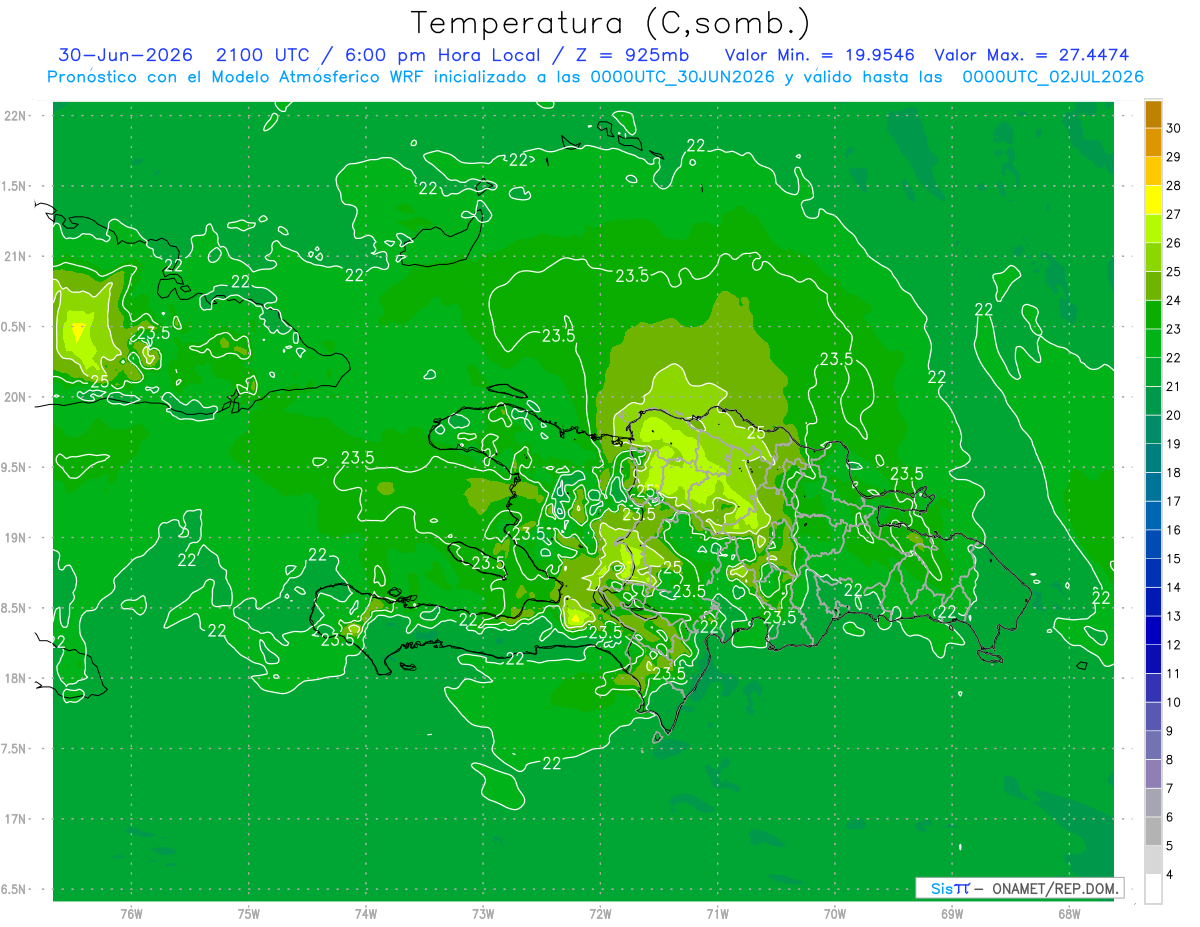1200x927 pixels.
Task: Pick the gray swatch between 5 and 6
Action: pos(1153,831)
